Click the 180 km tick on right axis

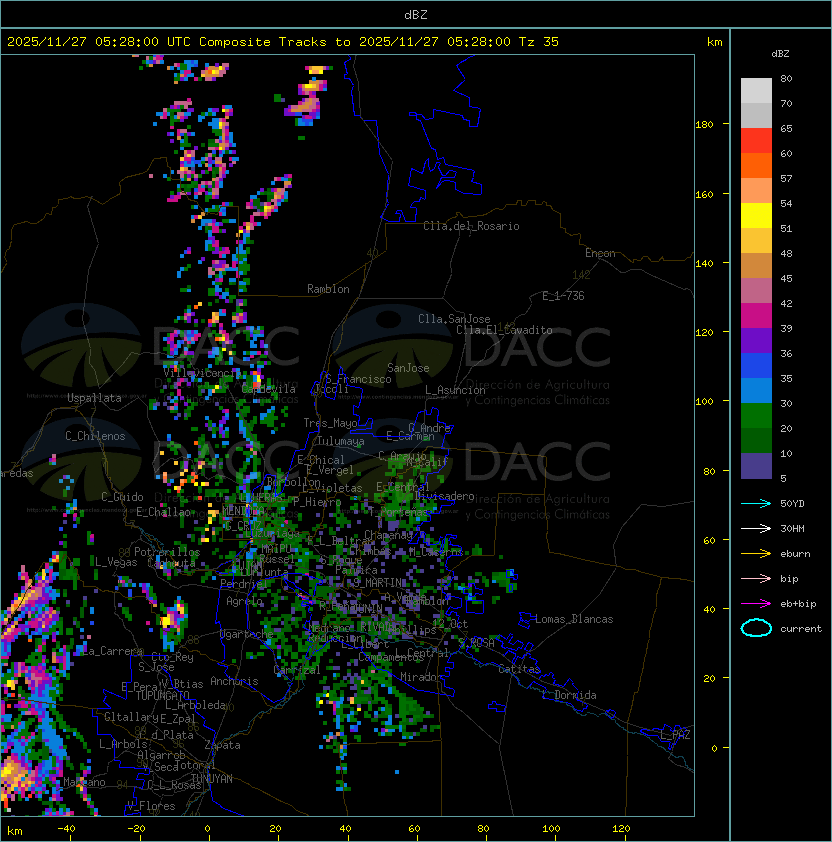click(704, 124)
